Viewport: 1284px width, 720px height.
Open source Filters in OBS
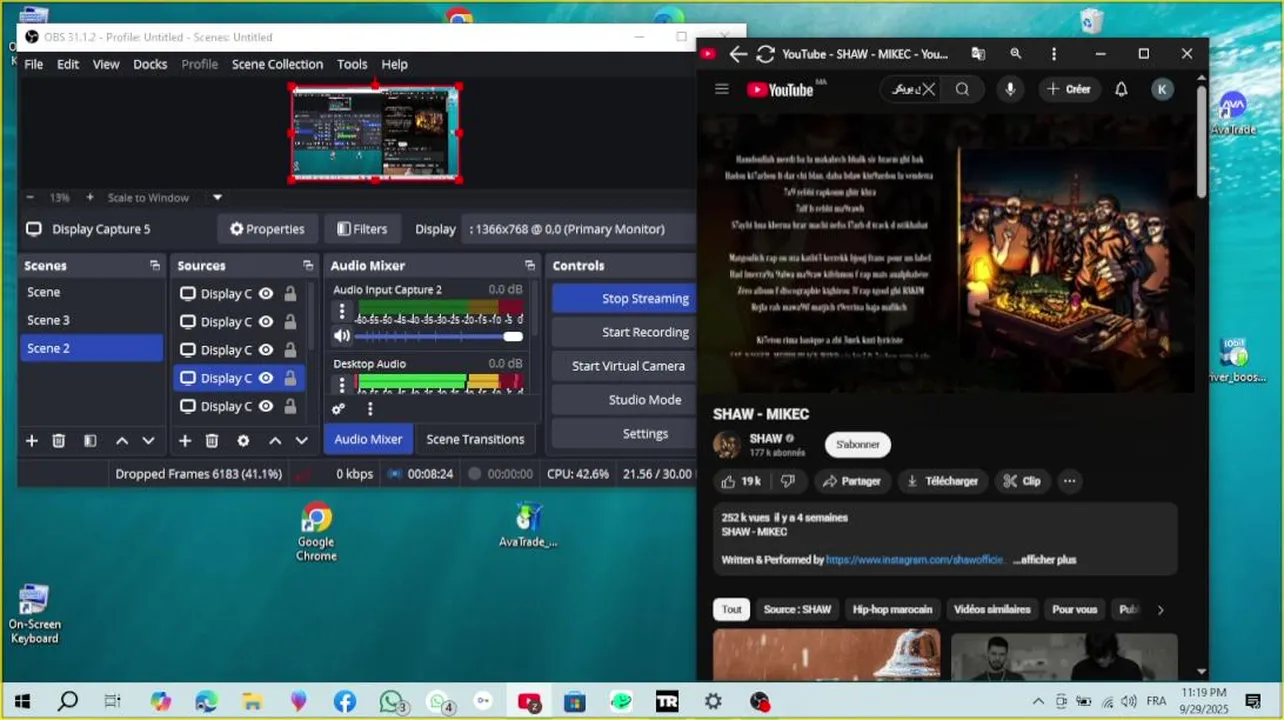[362, 229]
